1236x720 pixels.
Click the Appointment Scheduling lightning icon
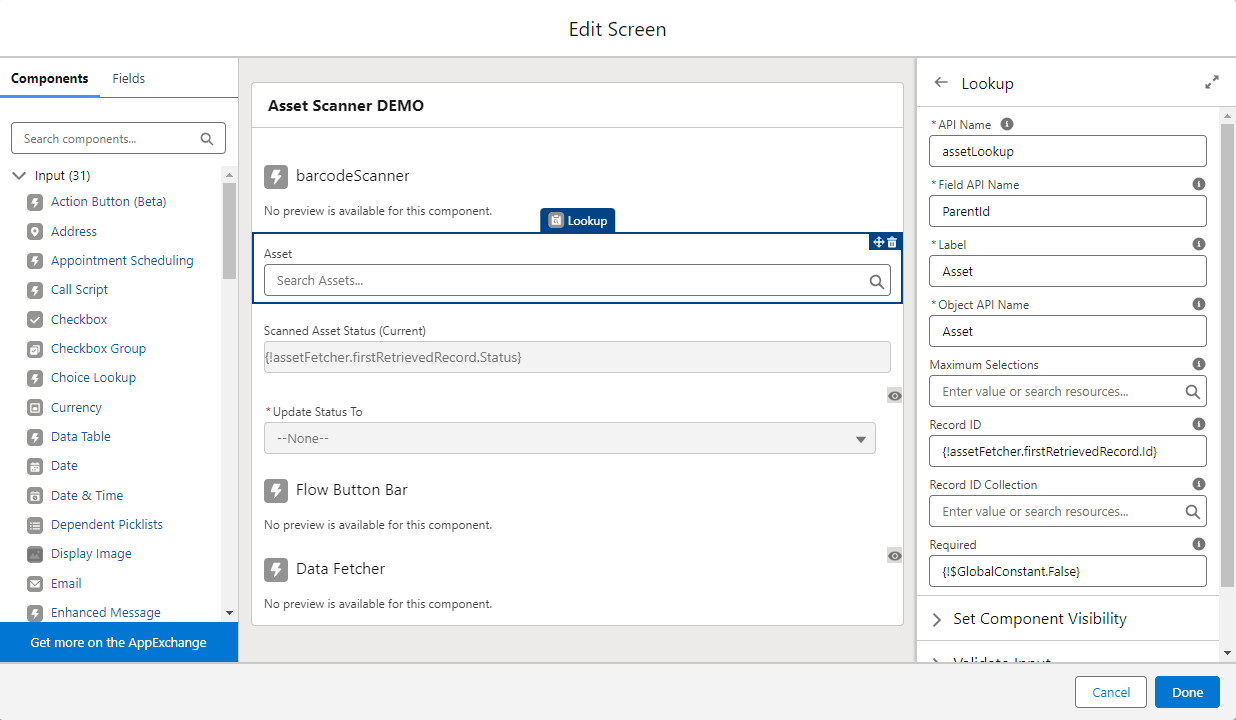pos(34,261)
